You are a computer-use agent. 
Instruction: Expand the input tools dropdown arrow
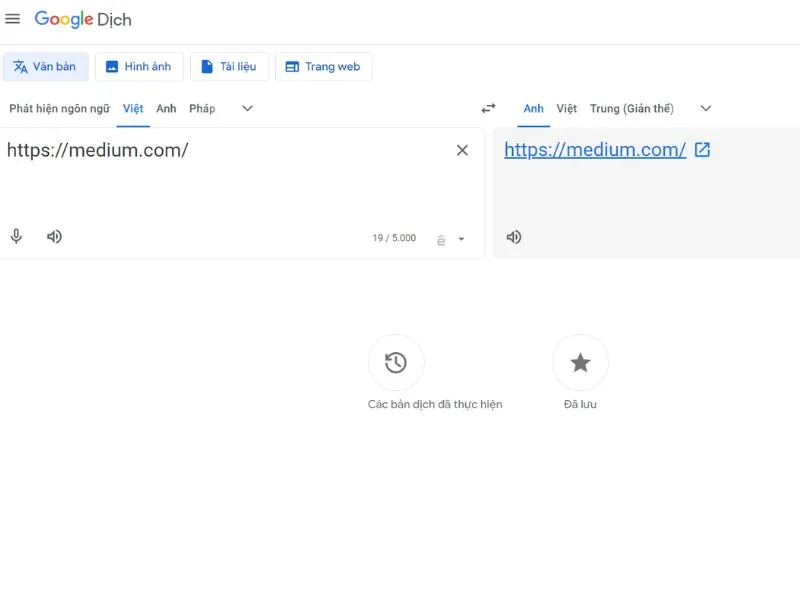point(461,239)
